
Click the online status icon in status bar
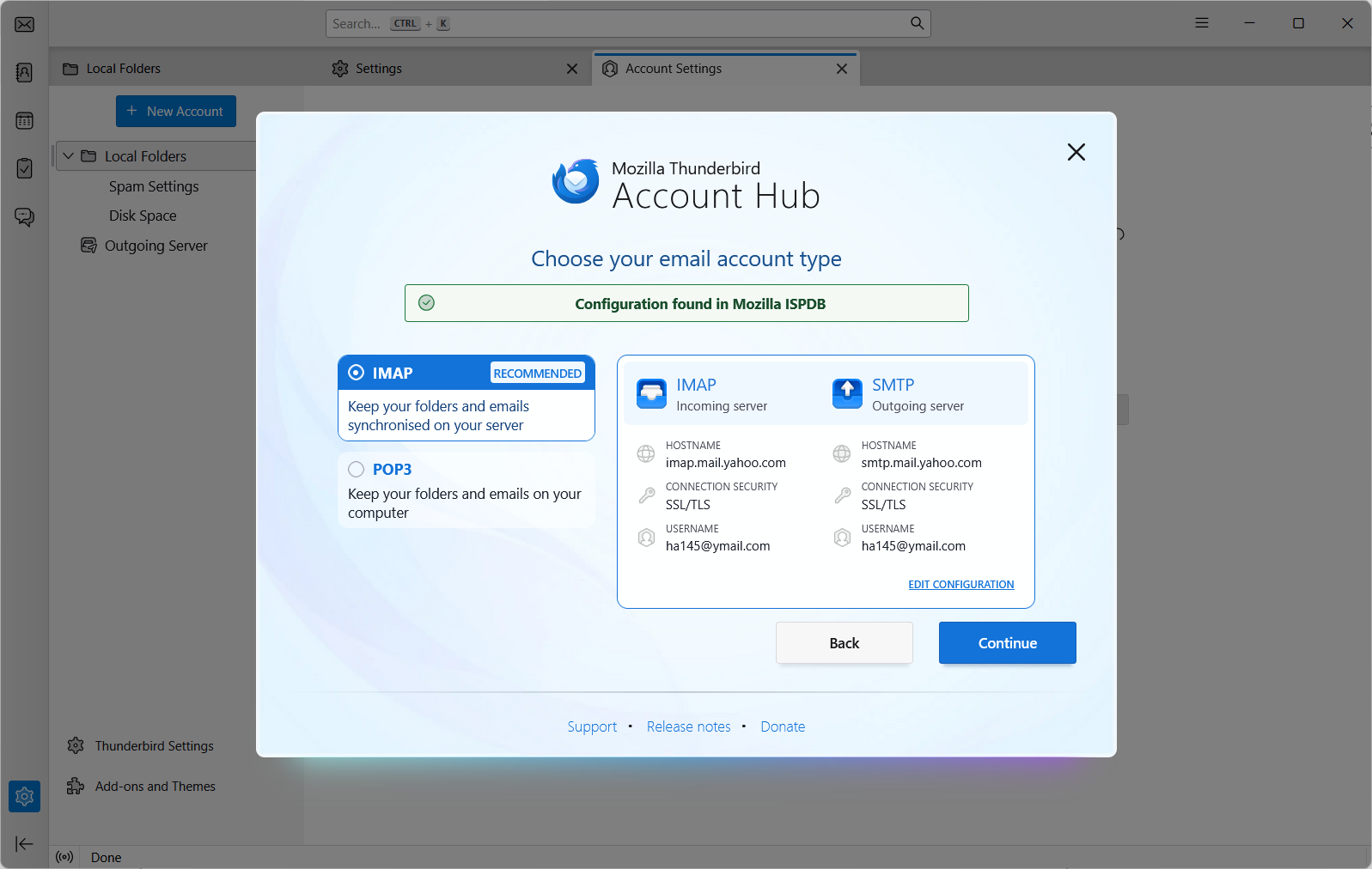(64, 857)
